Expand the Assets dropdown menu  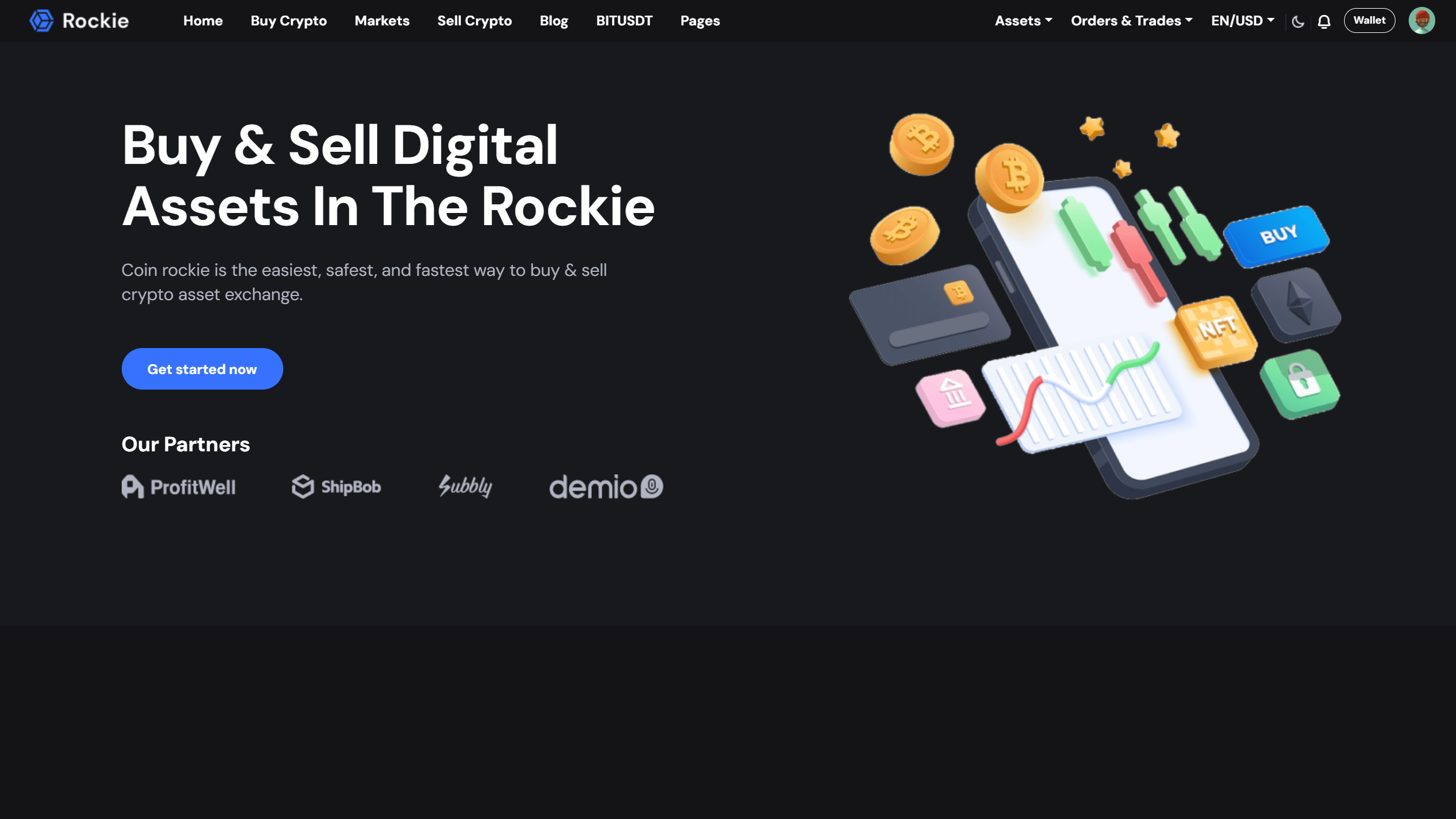click(1023, 20)
